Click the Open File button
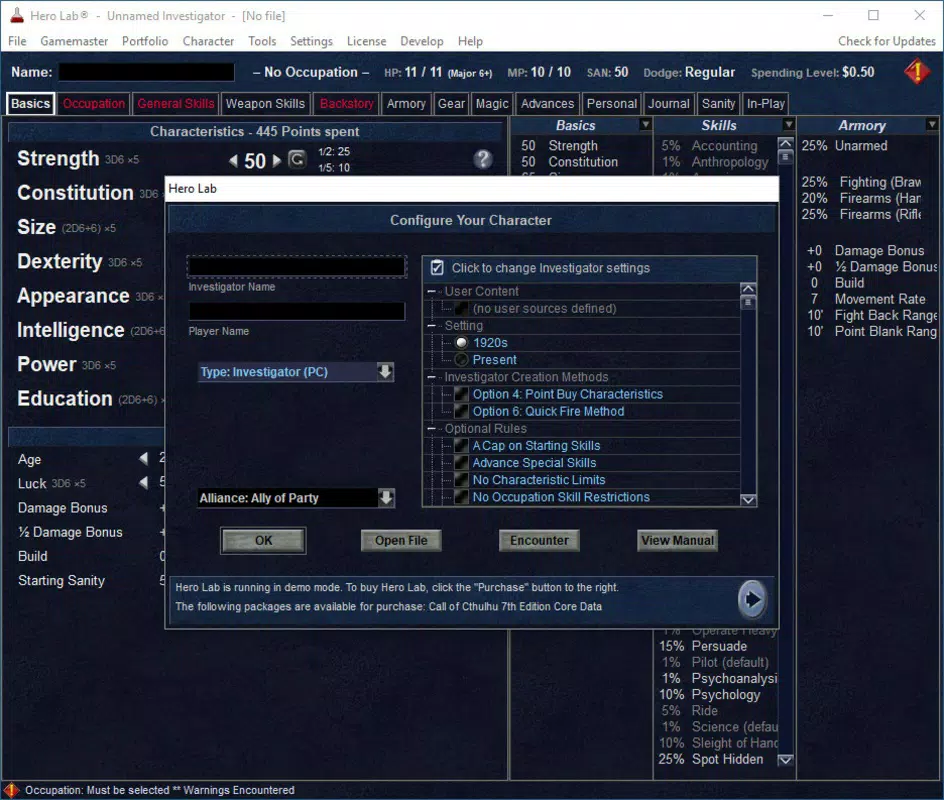The image size is (944, 800). tap(401, 541)
